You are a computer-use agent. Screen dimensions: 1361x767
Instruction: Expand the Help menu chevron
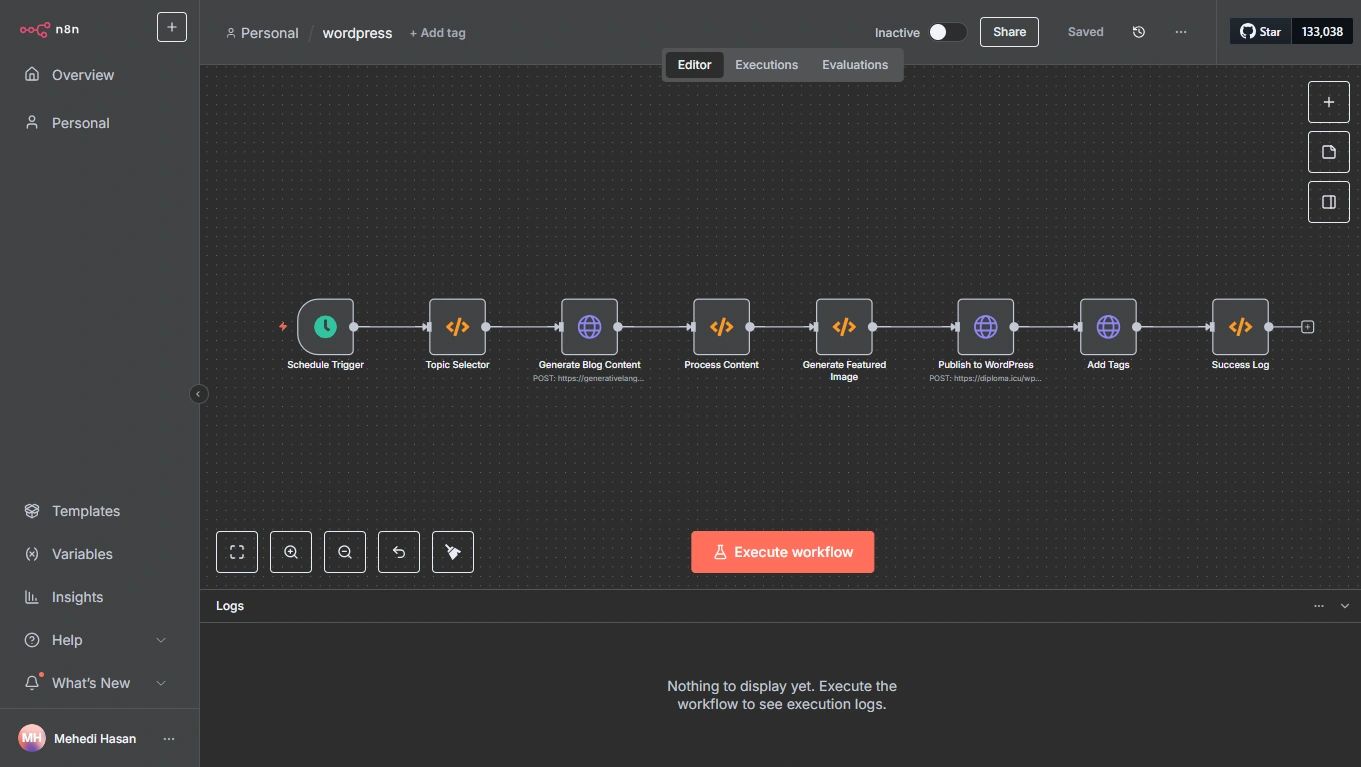[x=161, y=640]
